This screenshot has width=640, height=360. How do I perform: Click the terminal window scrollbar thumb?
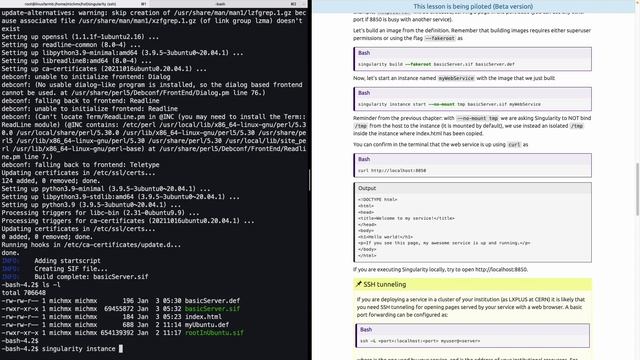pos(309,180)
